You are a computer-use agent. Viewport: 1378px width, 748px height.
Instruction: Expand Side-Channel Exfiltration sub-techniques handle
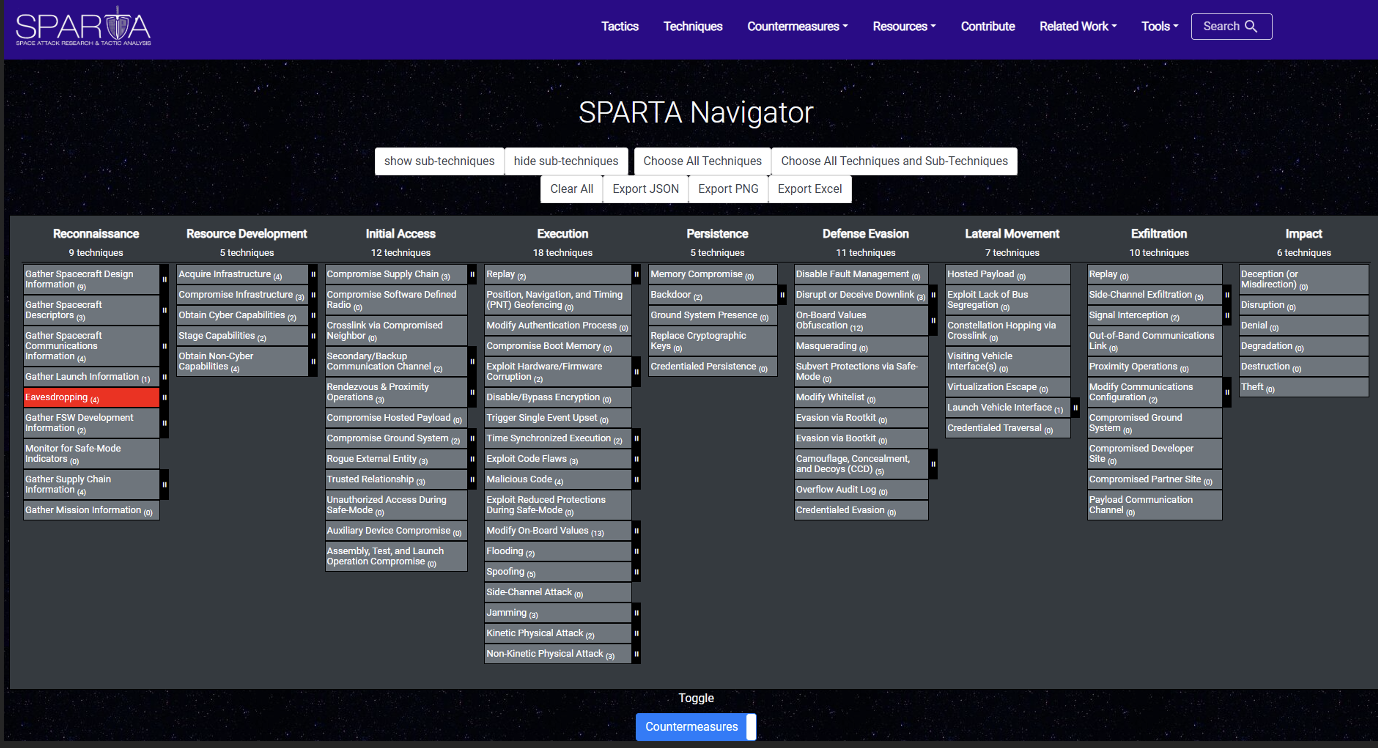click(x=1227, y=295)
